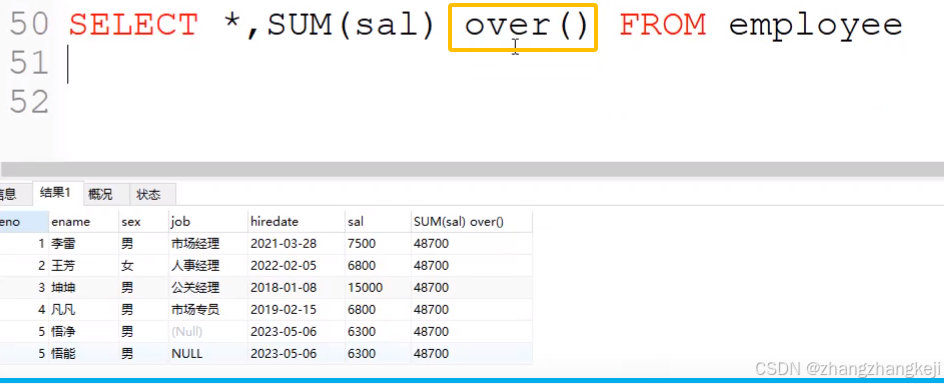This screenshot has width=944, height=384.
Task: Select hiredate cell 2022-02-05
Action: click(x=296, y=265)
